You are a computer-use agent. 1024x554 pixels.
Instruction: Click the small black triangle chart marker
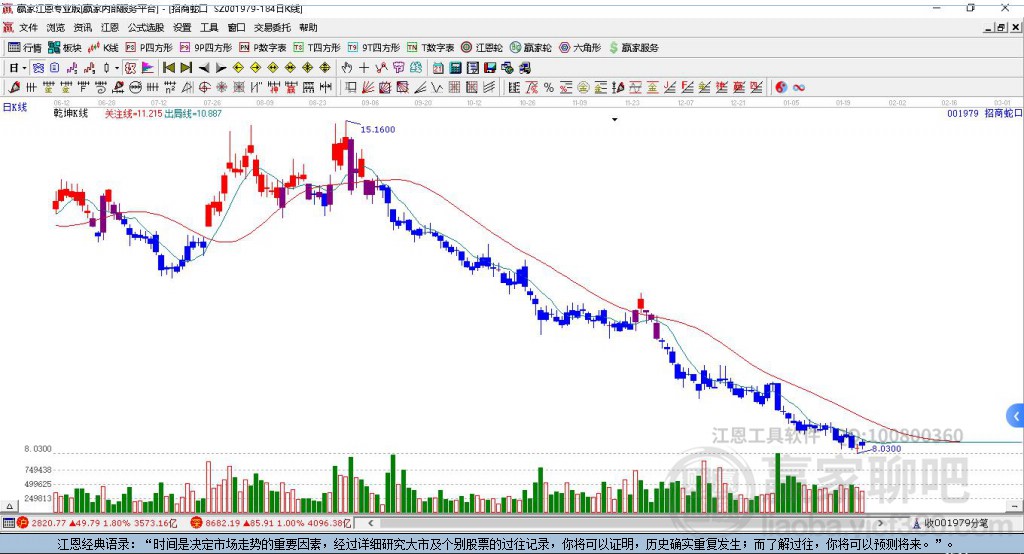[615, 120]
